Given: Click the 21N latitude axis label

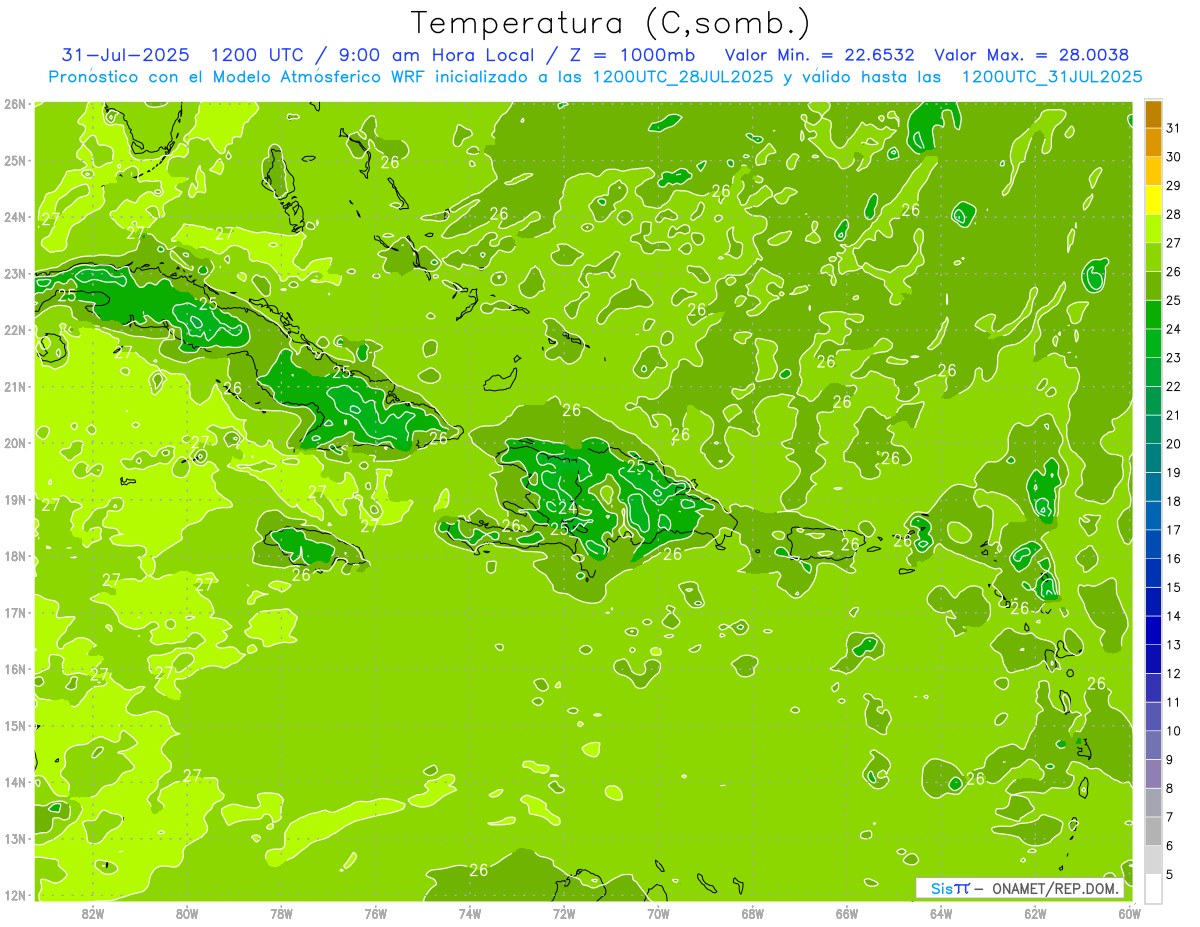Looking at the screenshot, I should pyautogui.click(x=14, y=386).
